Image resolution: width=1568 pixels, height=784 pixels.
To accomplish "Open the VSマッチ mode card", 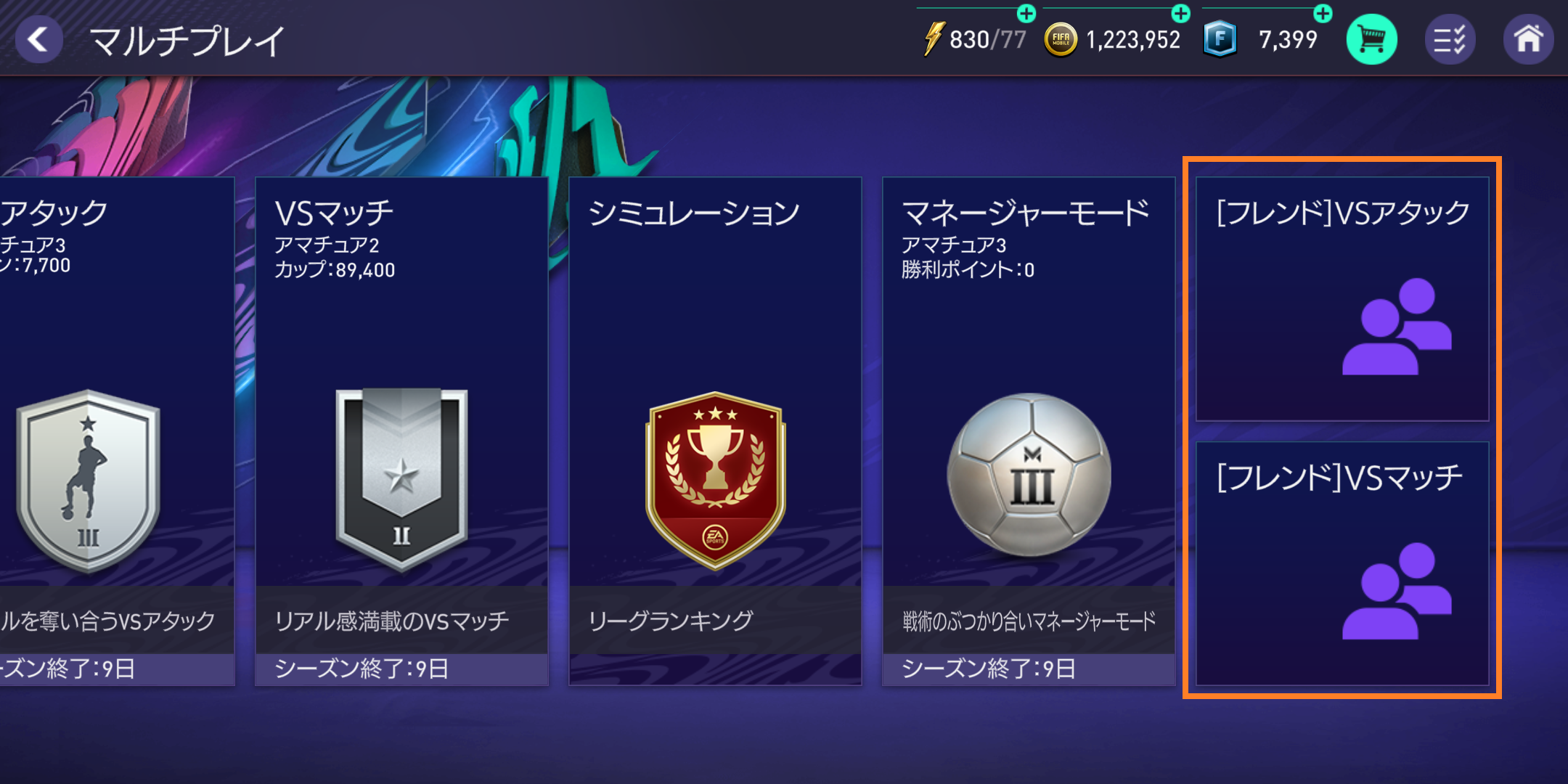I will tap(402, 431).
